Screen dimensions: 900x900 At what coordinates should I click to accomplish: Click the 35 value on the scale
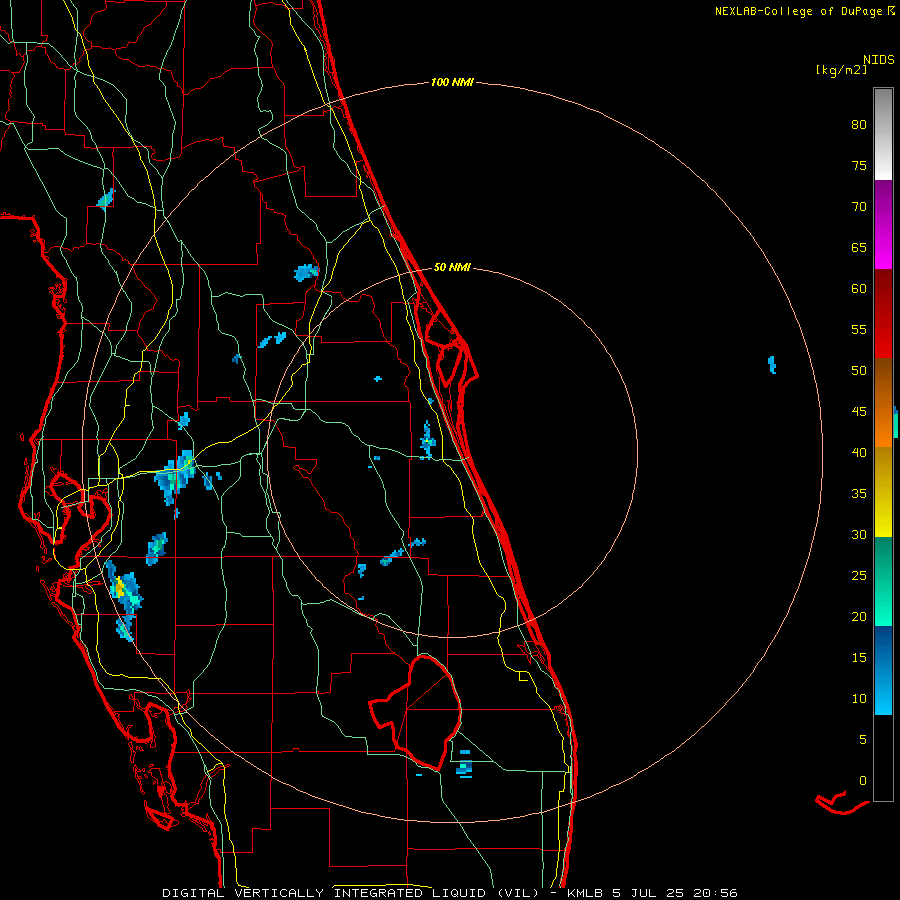click(x=859, y=494)
